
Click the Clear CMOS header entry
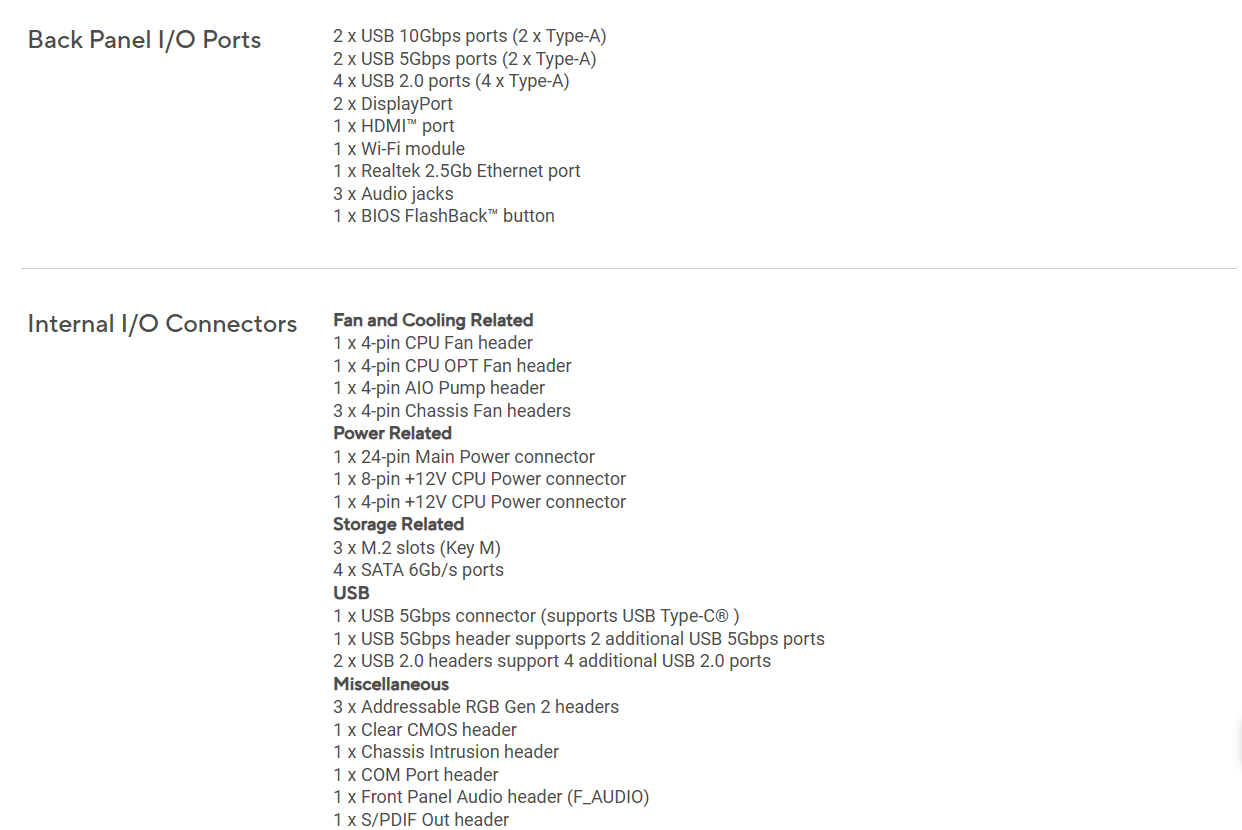coord(425,730)
